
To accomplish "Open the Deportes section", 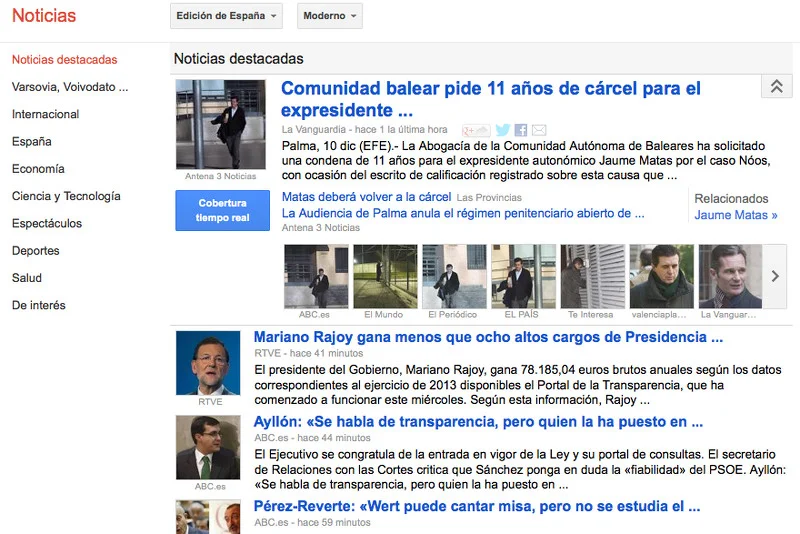I will tap(36, 250).
